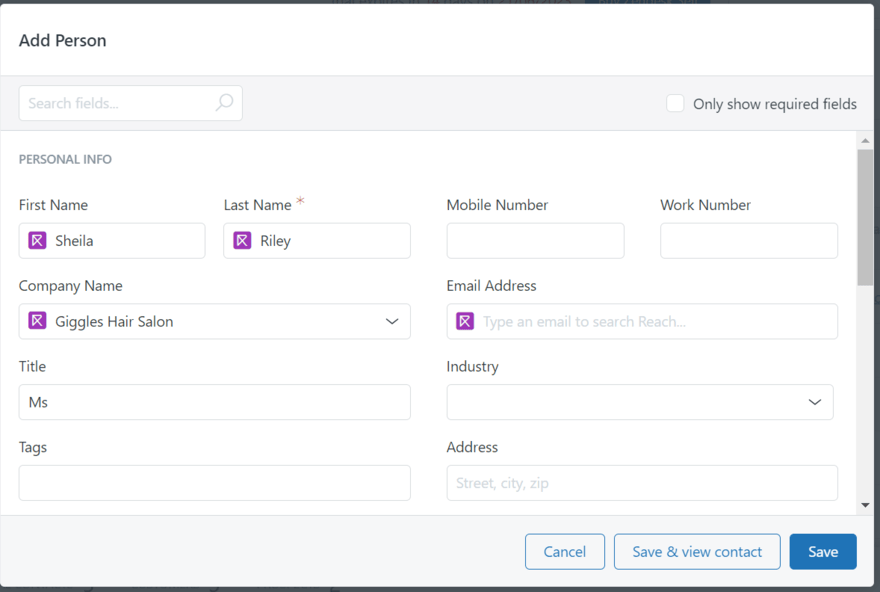Click the Reach icon next to Giggles Hair Salon
Image resolution: width=880 pixels, height=592 pixels.
[x=35, y=321]
